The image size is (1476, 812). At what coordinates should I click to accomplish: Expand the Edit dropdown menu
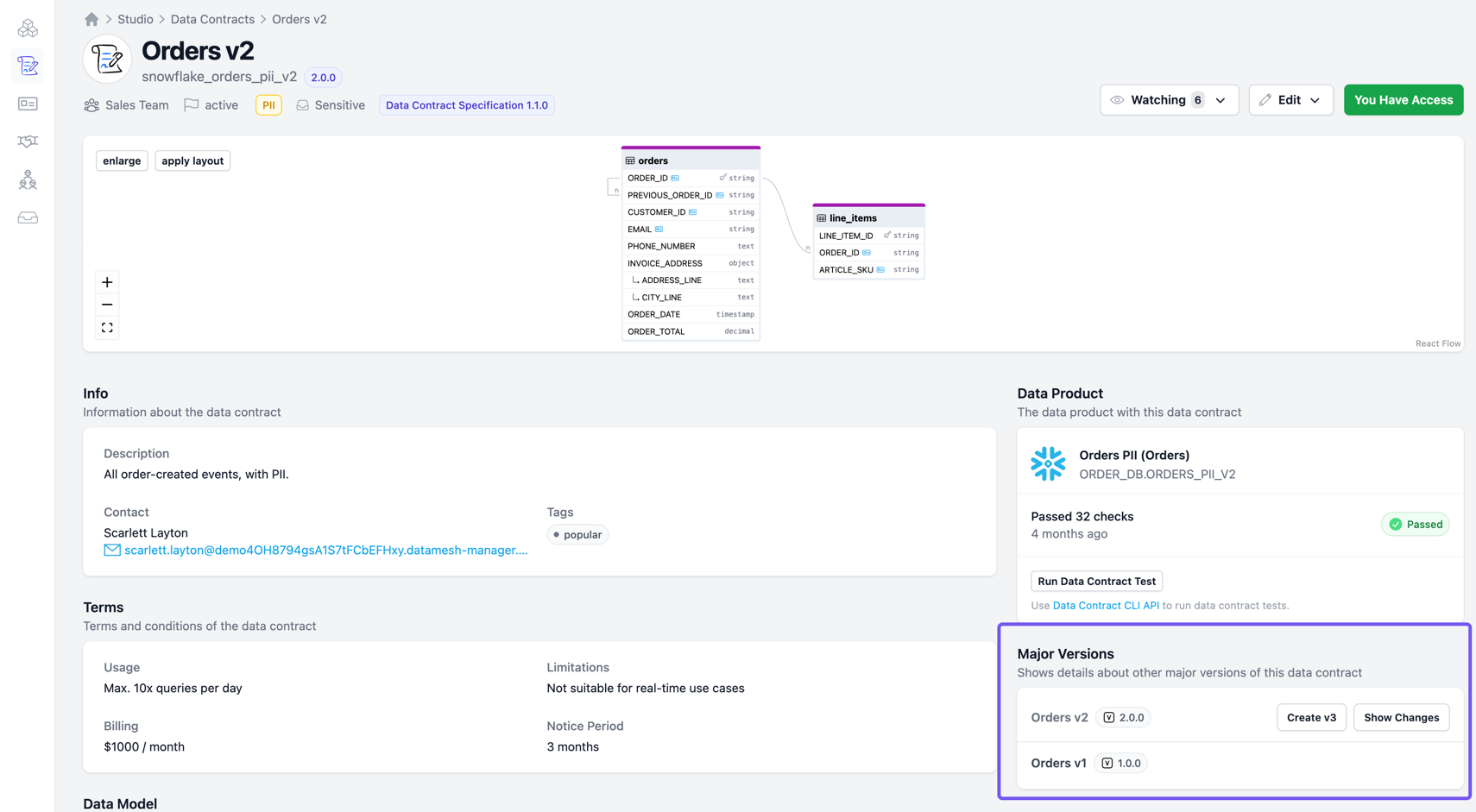click(1290, 100)
